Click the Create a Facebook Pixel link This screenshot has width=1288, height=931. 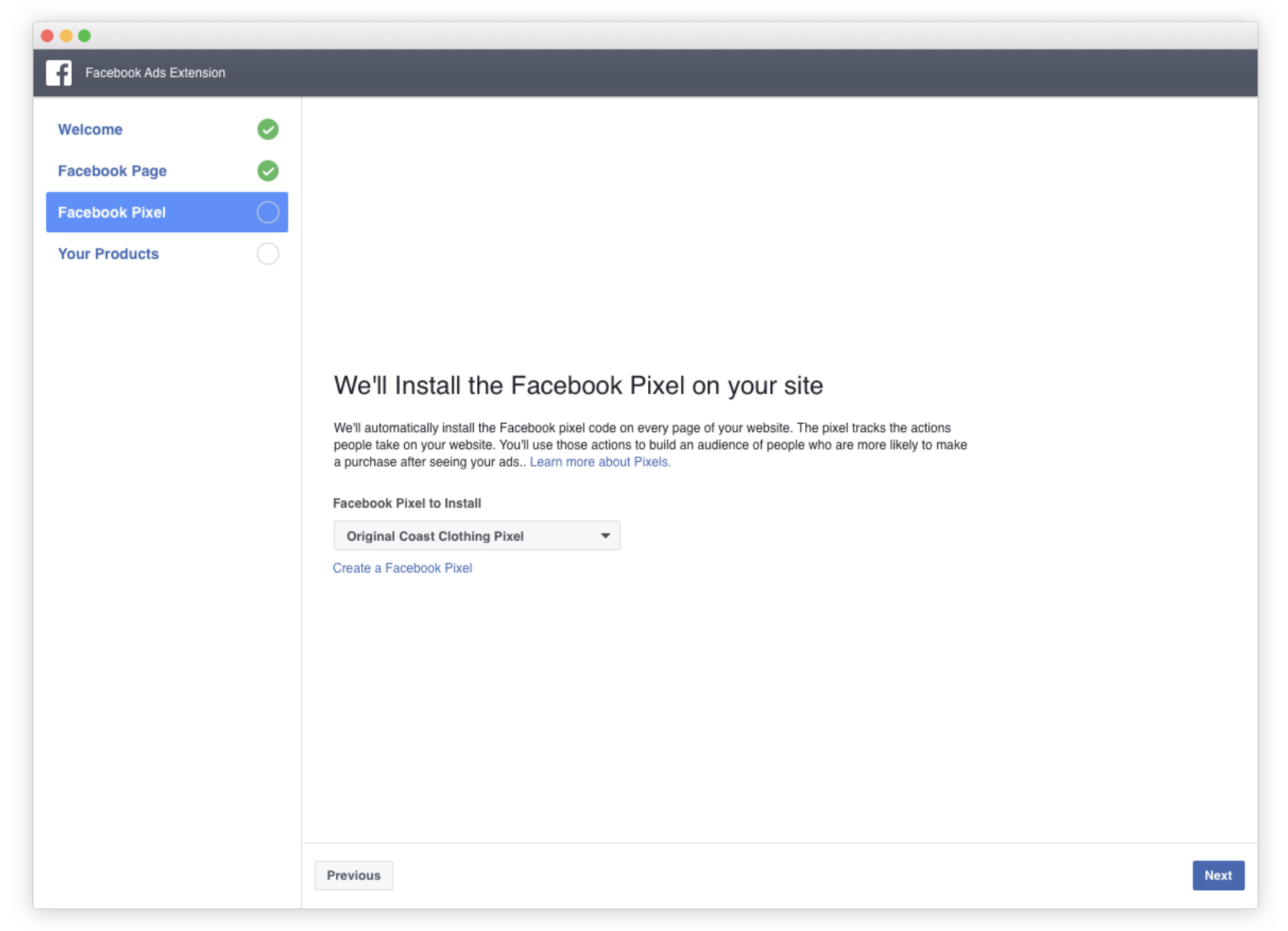pos(403,568)
